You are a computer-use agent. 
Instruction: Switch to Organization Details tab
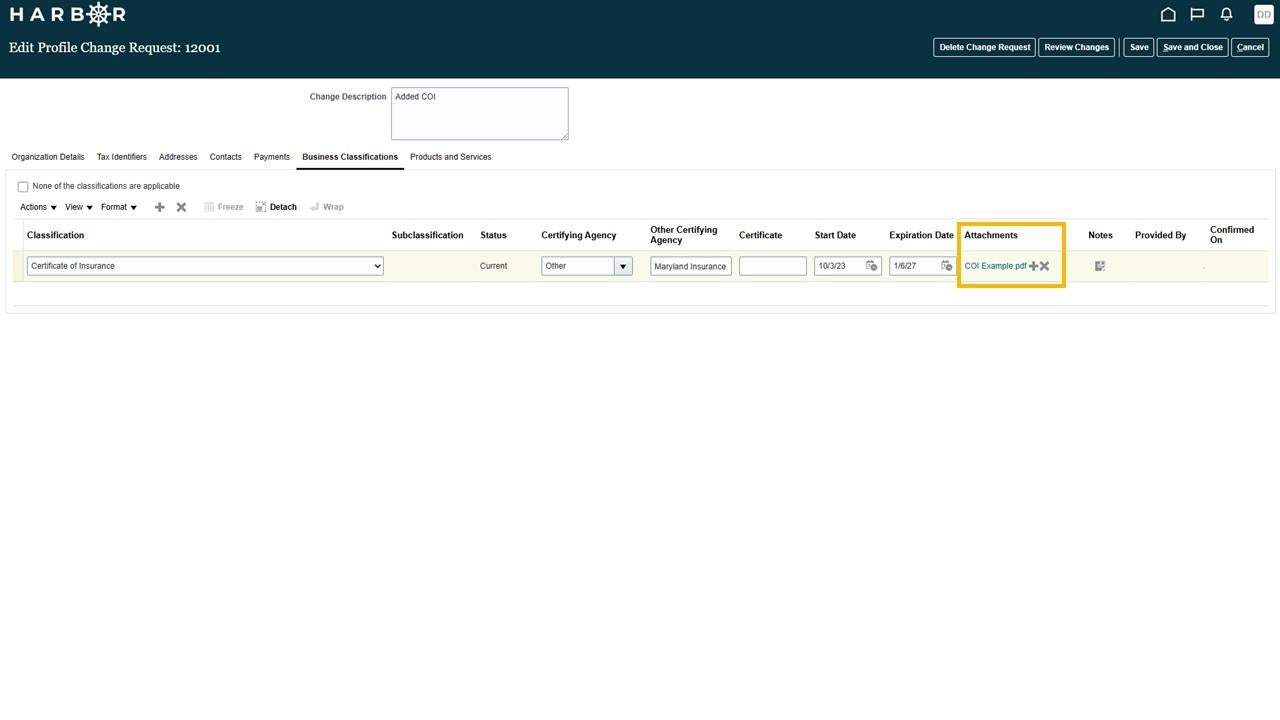48,157
